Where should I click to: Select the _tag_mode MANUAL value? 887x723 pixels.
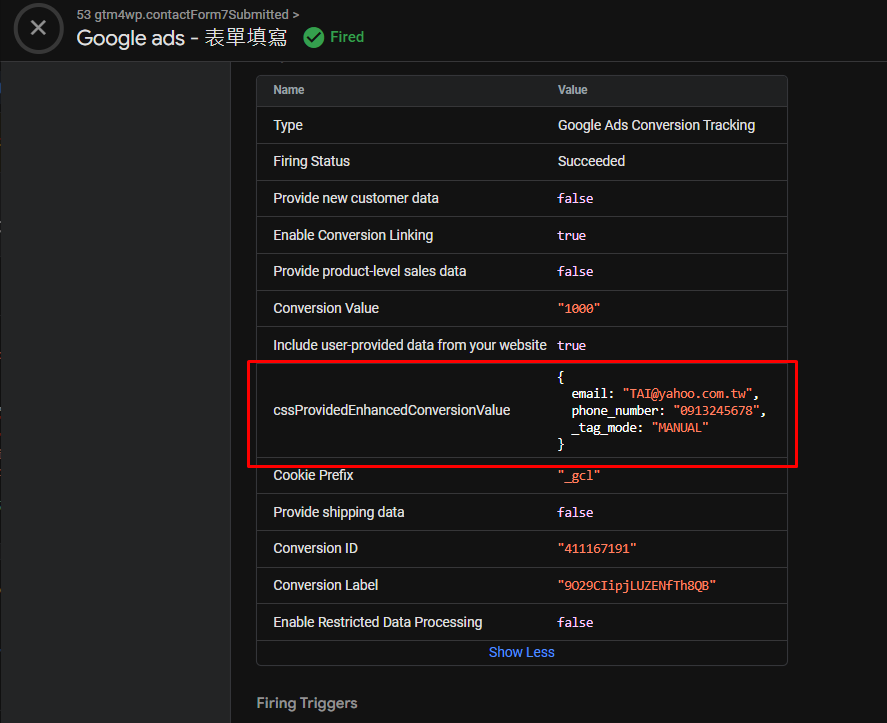tap(680, 428)
